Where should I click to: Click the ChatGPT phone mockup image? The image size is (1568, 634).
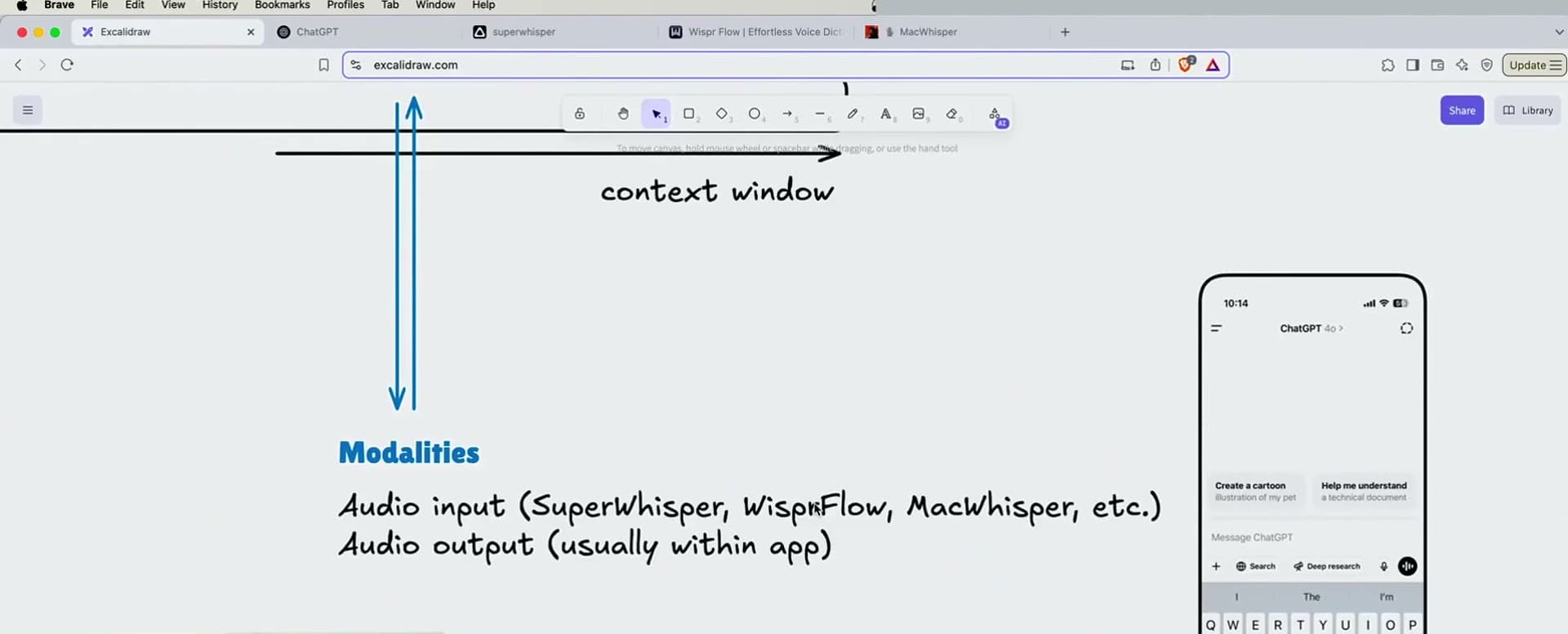pos(1312,454)
